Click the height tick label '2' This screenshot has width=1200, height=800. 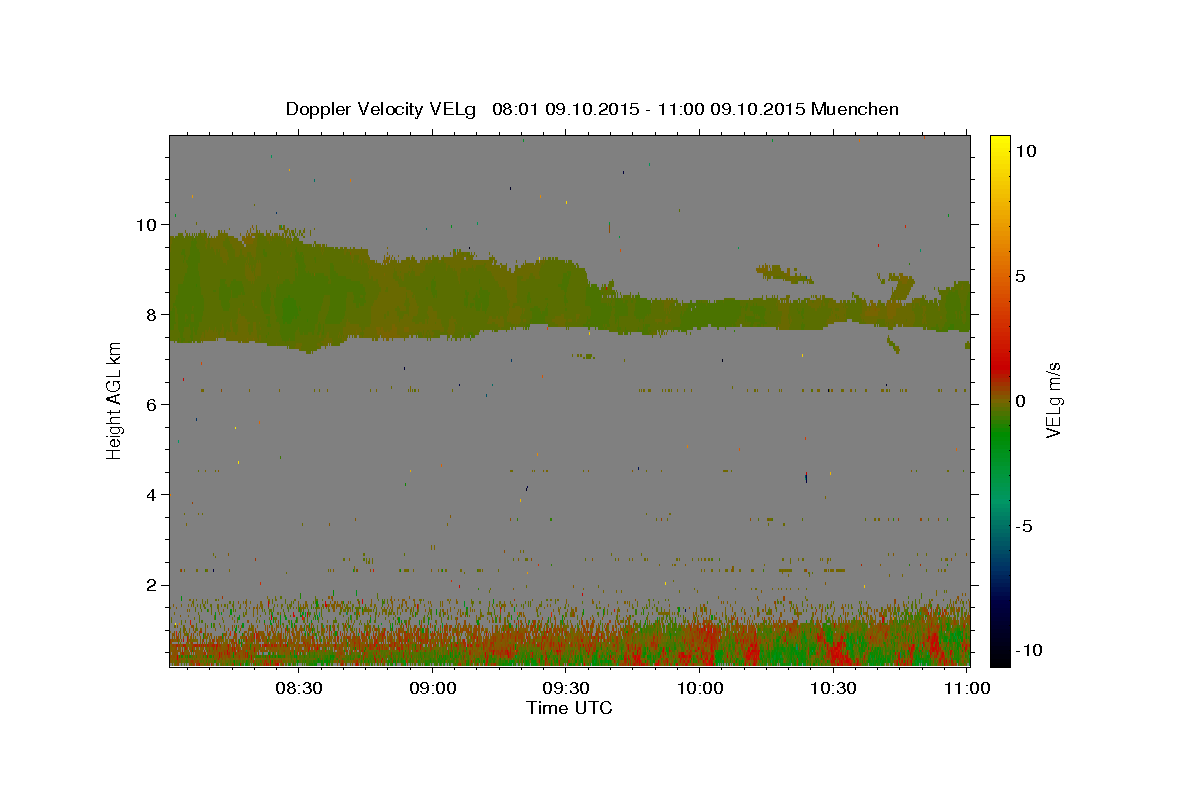[x=153, y=585]
